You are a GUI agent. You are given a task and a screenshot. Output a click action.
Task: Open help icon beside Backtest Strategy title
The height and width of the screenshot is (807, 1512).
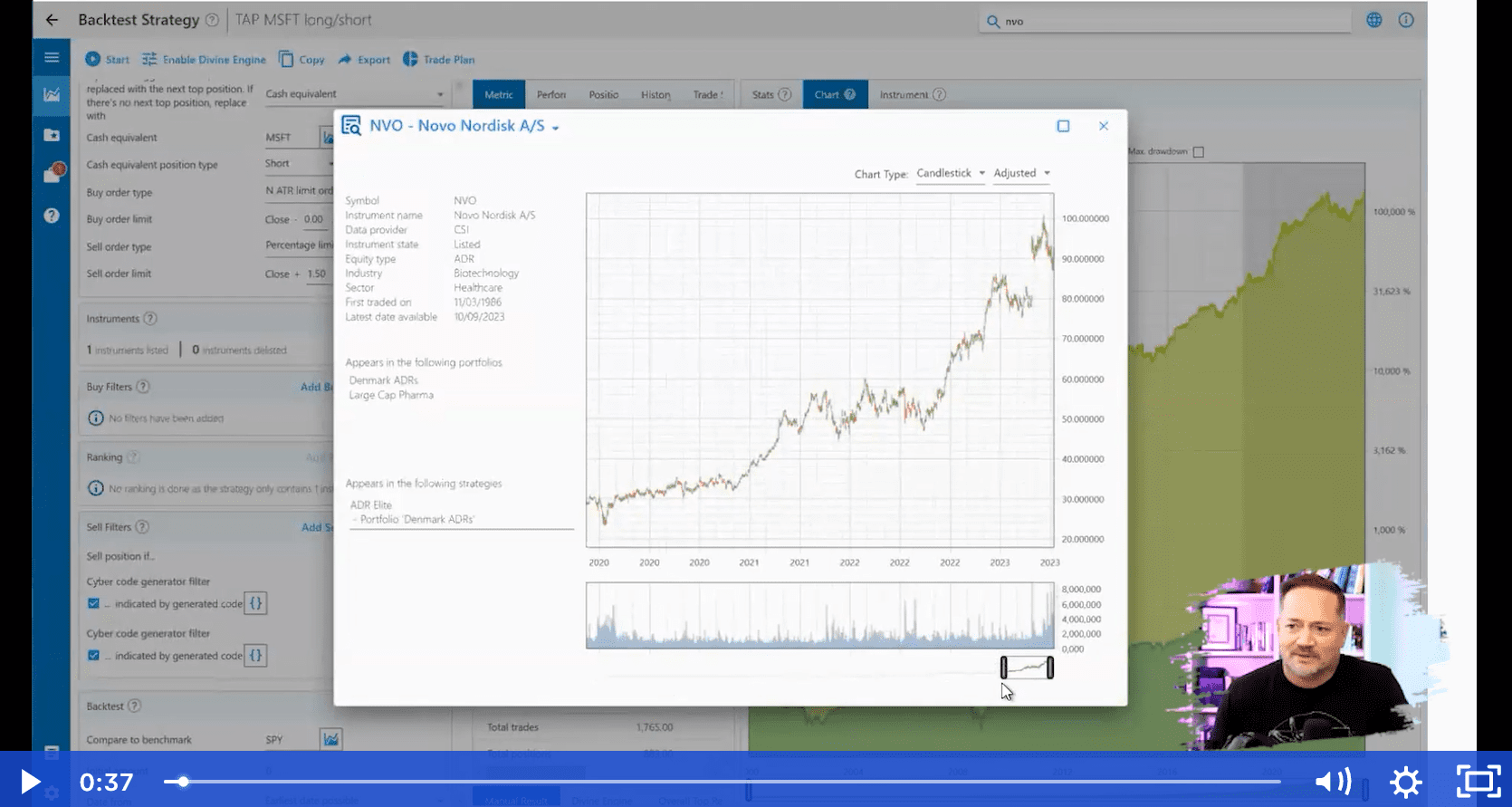click(212, 20)
